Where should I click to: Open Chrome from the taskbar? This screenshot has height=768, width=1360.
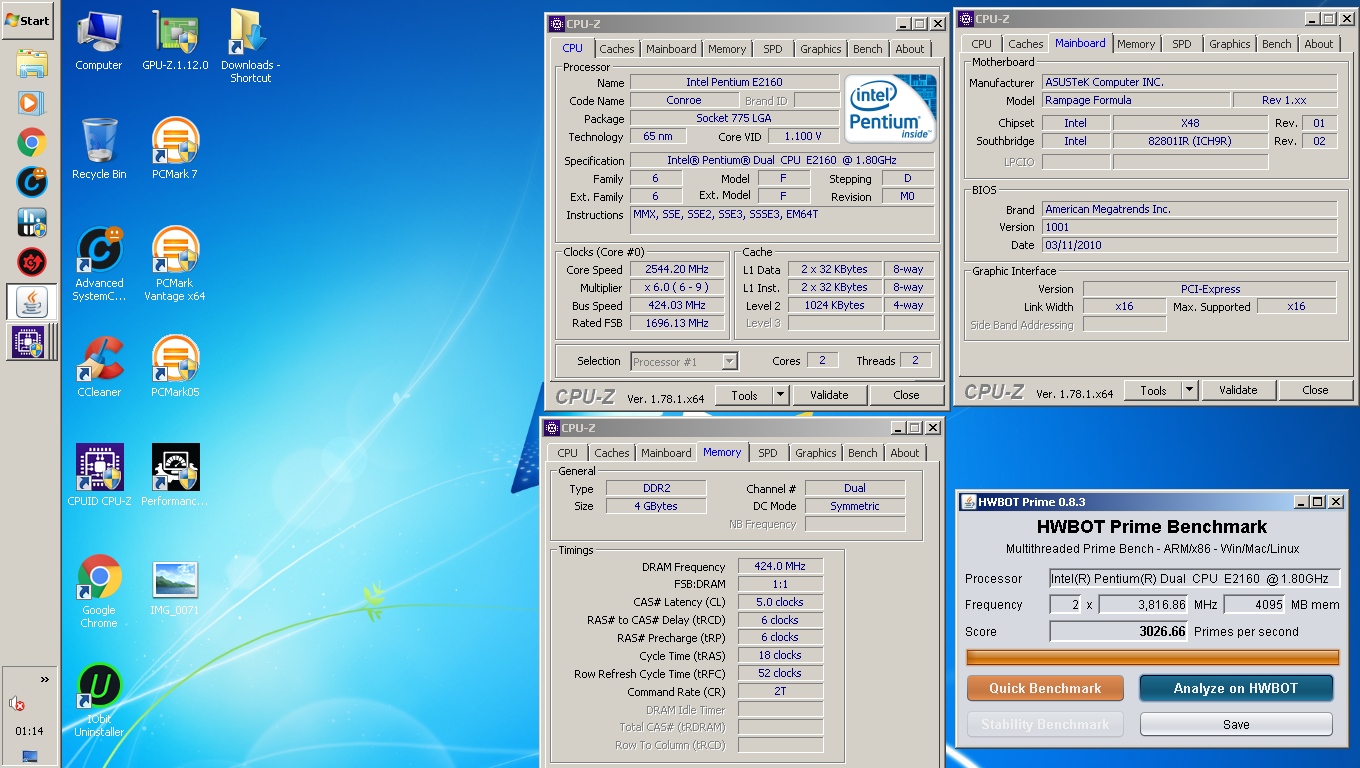click(x=32, y=142)
